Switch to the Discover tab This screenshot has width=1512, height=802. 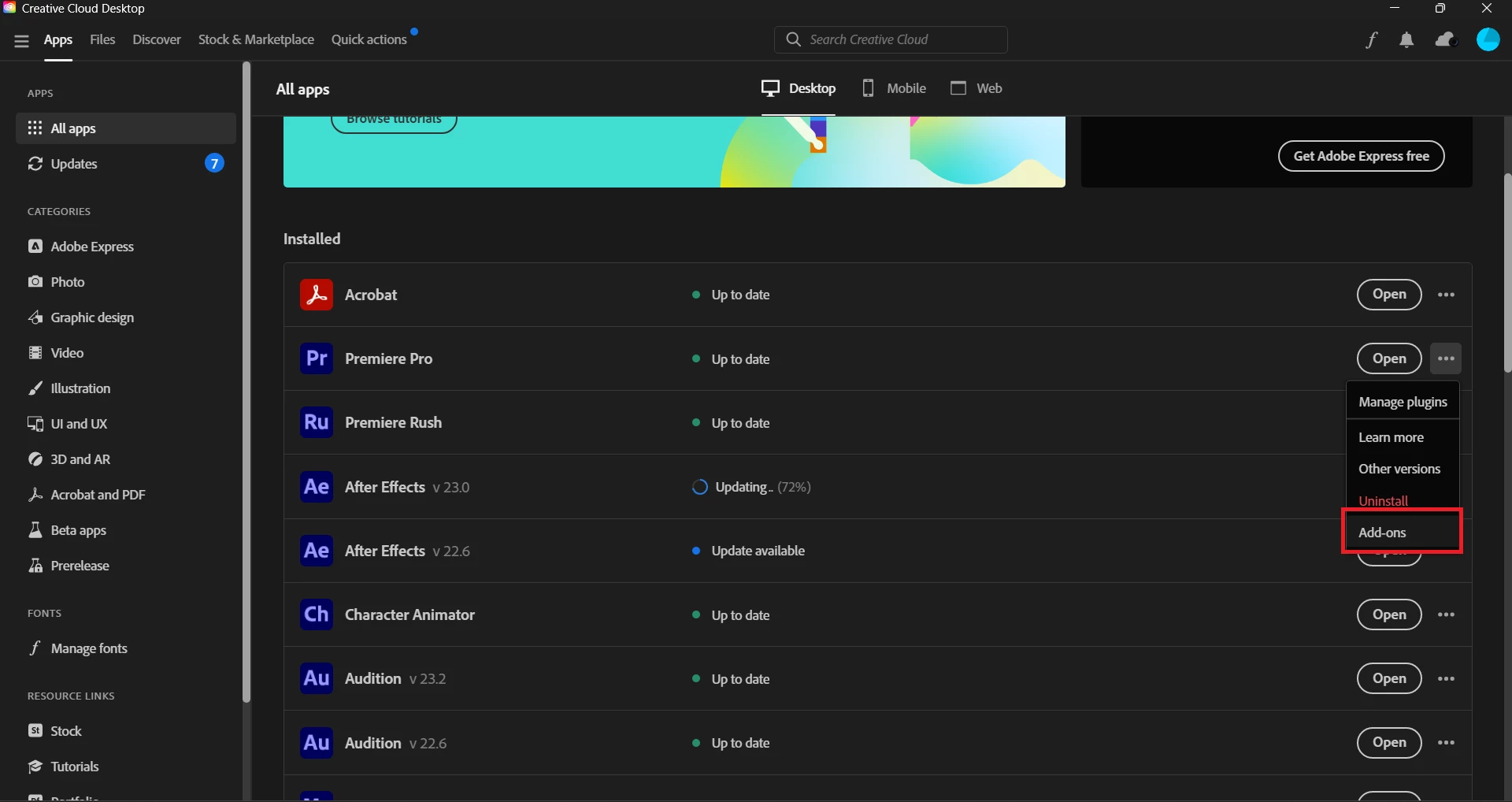click(157, 39)
